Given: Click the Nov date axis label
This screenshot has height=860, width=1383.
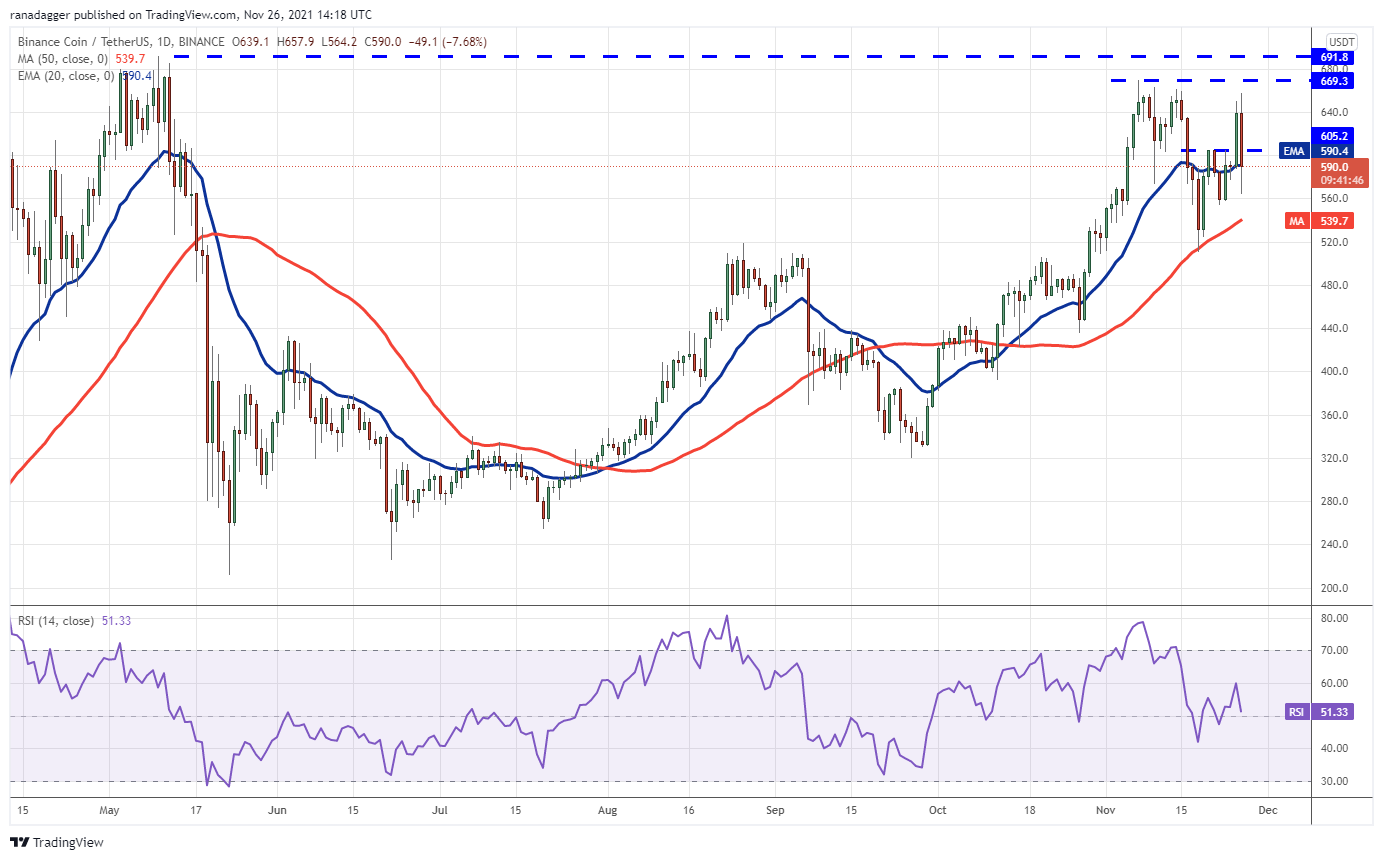Looking at the screenshot, I should (x=1105, y=810).
